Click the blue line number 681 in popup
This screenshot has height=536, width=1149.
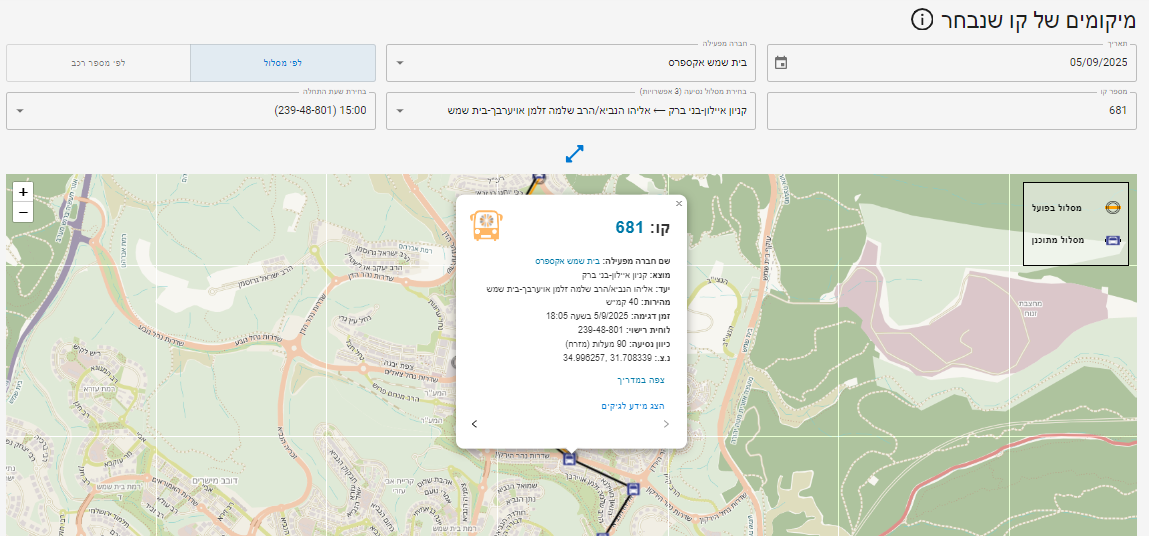coord(629,227)
